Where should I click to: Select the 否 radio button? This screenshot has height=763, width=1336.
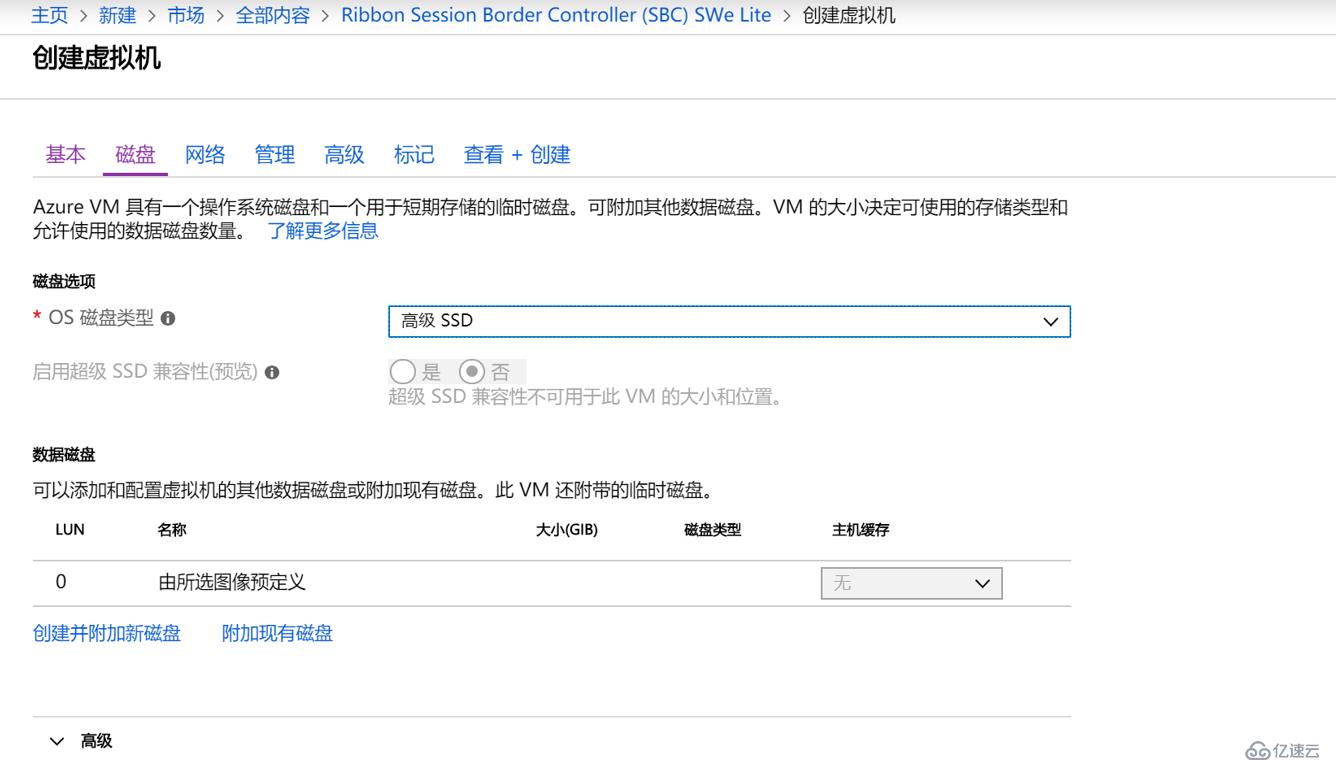(472, 372)
